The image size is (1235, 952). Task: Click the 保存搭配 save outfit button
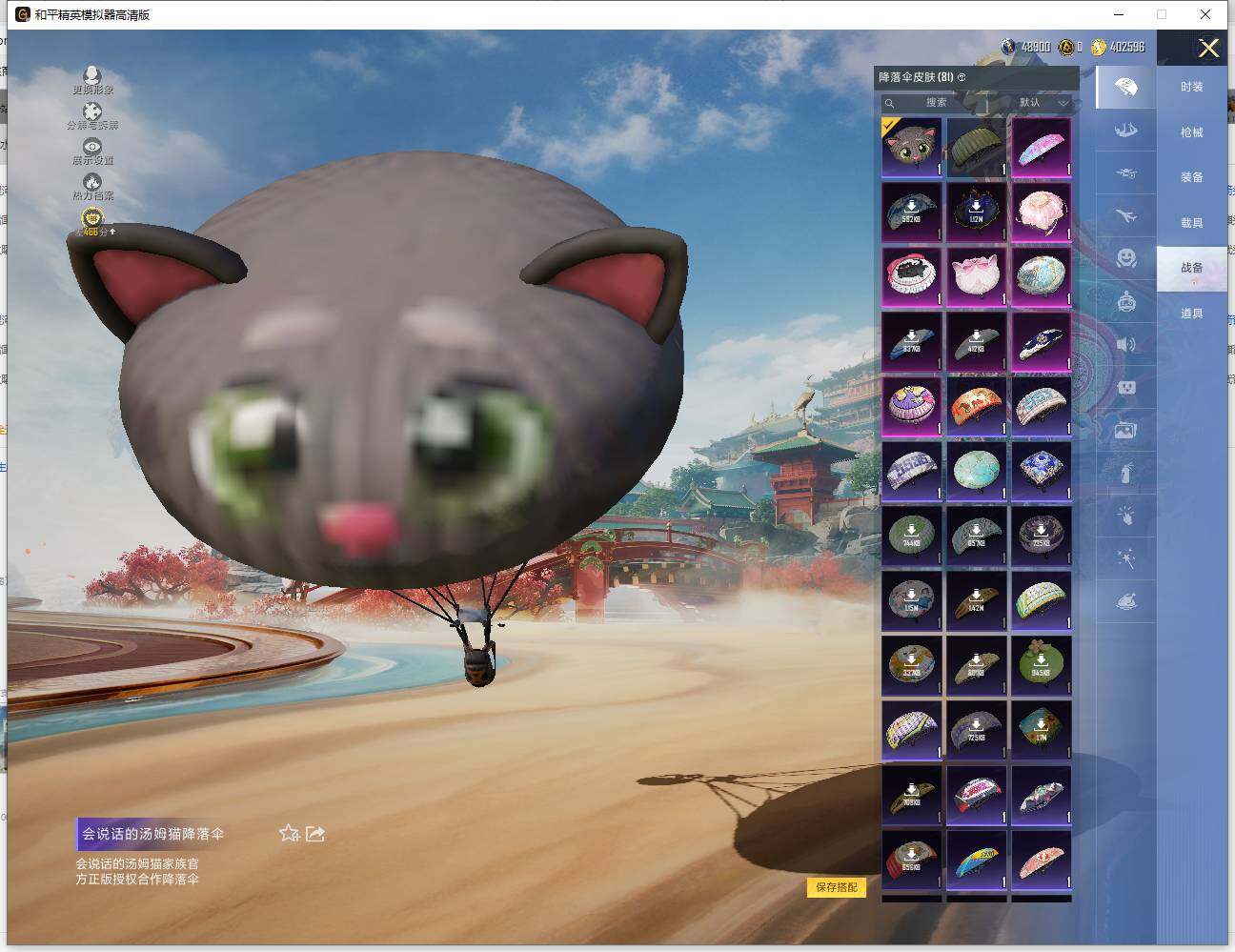coord(836,887)
